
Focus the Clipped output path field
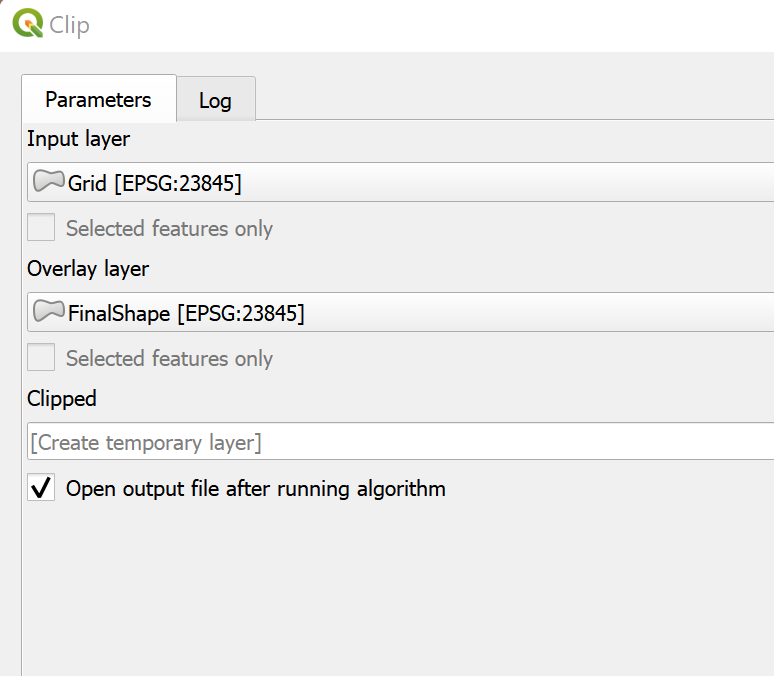pyautogui.click(x=400, y=442)
